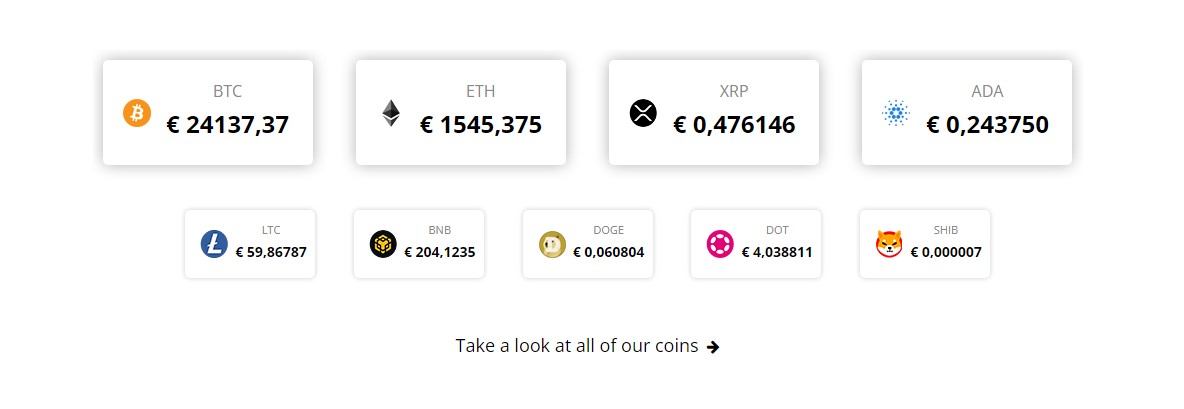Open the LTC card showing € 59,86787

(x=250, y=244)
